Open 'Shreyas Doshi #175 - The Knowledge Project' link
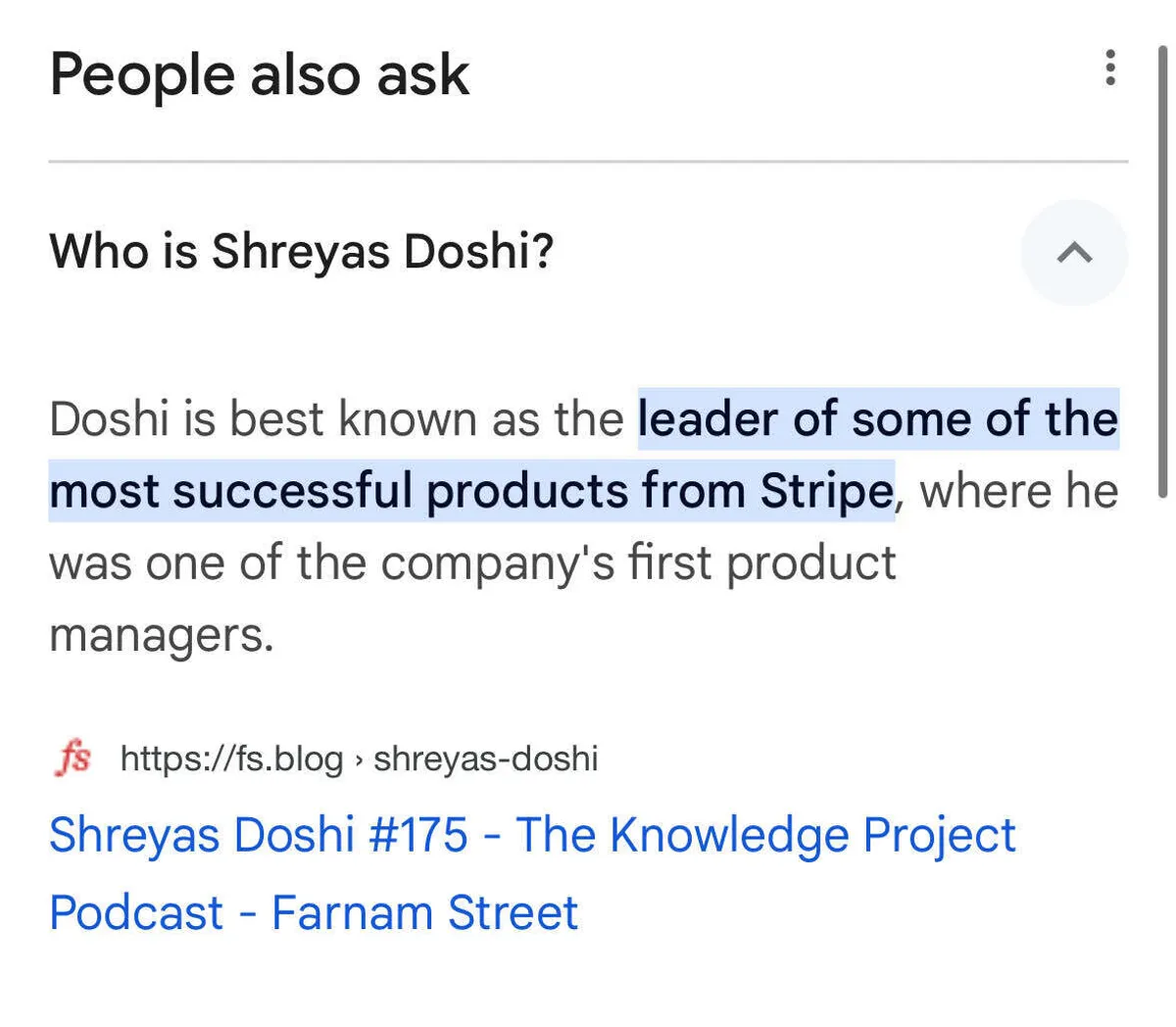The width and height of the screenshot is (1176, 1027). 532,835
